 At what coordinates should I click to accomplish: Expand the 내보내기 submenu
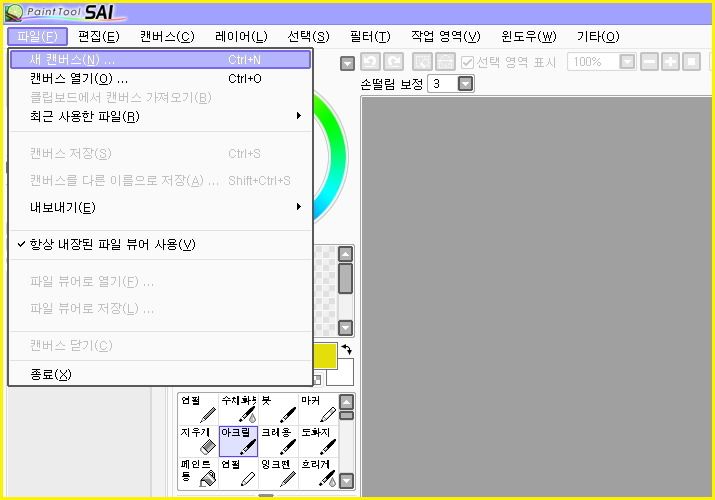tap(161, 207)
